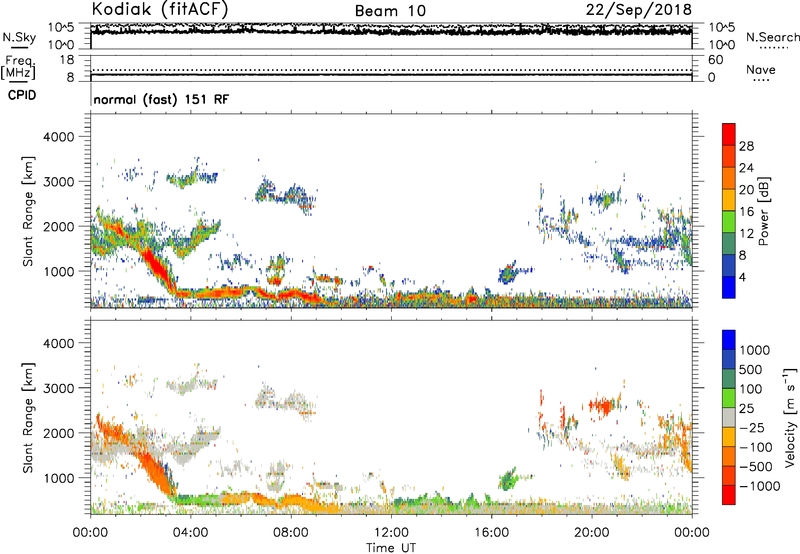Pick the light green 12–16 dB power segment

point(729,221)
